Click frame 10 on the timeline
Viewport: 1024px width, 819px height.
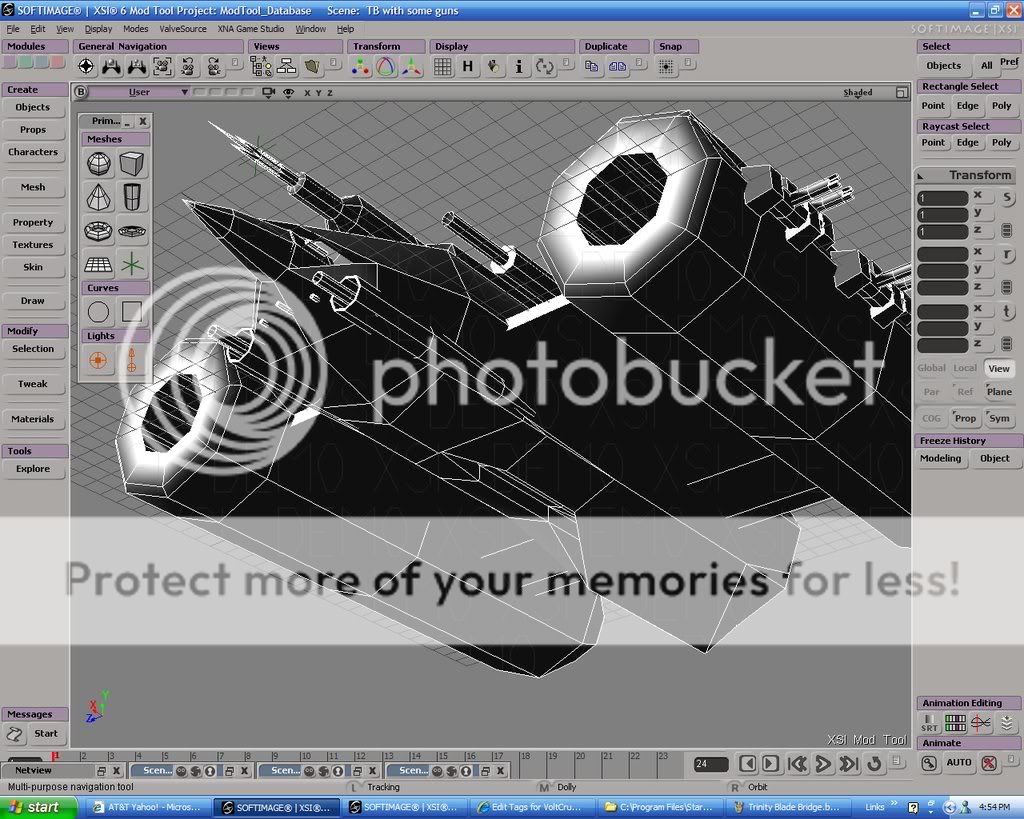(306, 757)
